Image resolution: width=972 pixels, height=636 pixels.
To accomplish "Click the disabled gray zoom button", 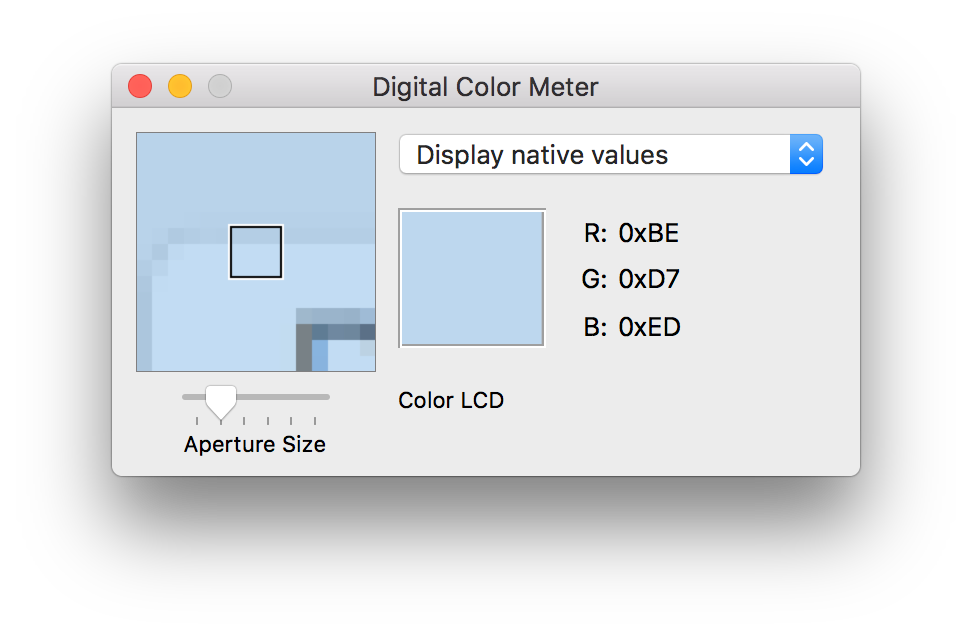I will (x=220, y=86).
